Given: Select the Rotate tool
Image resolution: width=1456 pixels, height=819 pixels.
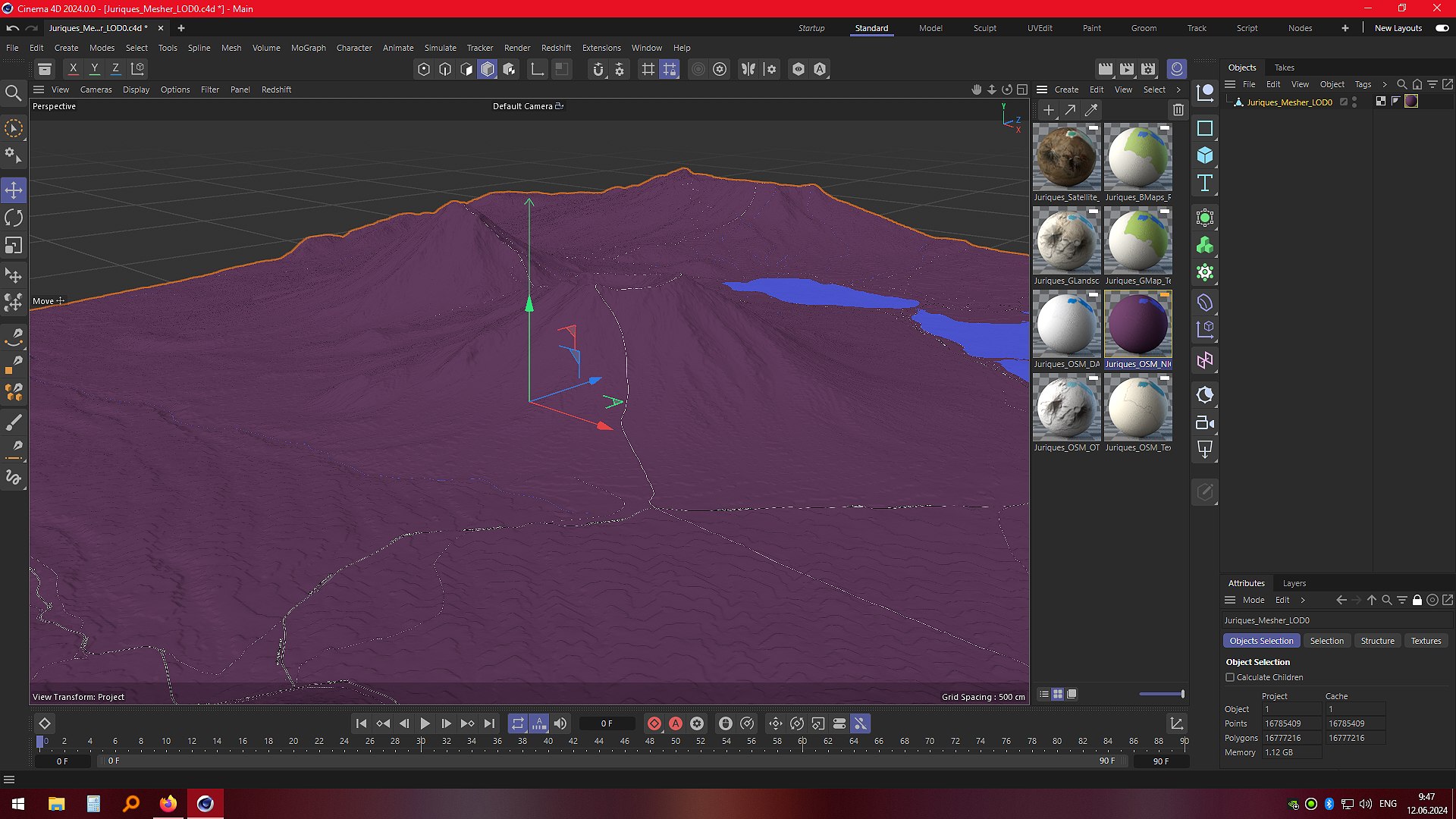Looking at the screenshot, I should [14, 218].
